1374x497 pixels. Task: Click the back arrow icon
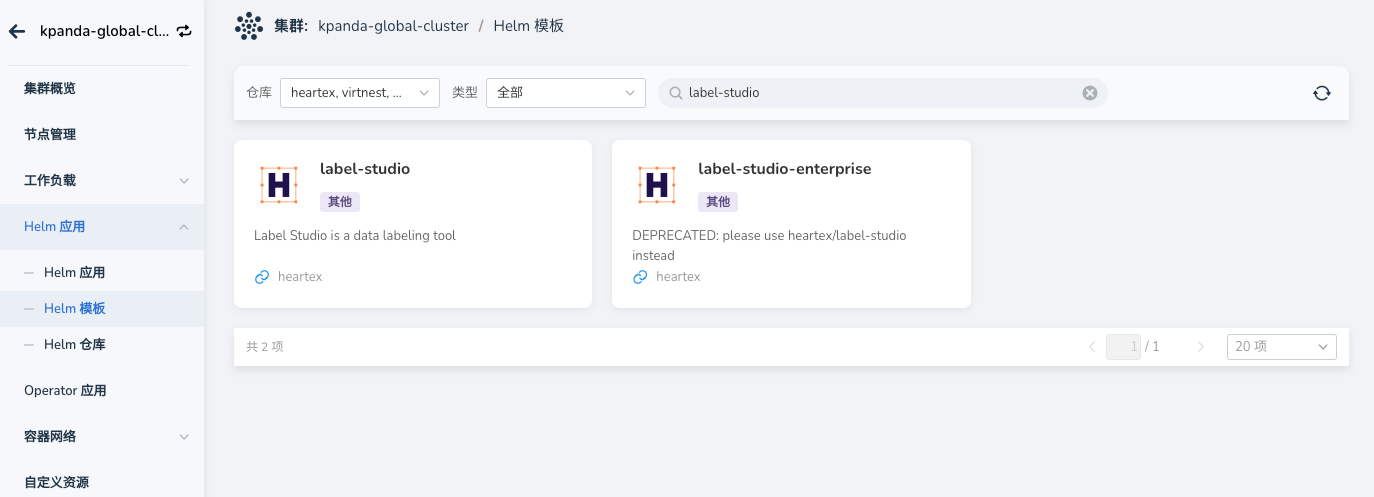pos(17,31)
